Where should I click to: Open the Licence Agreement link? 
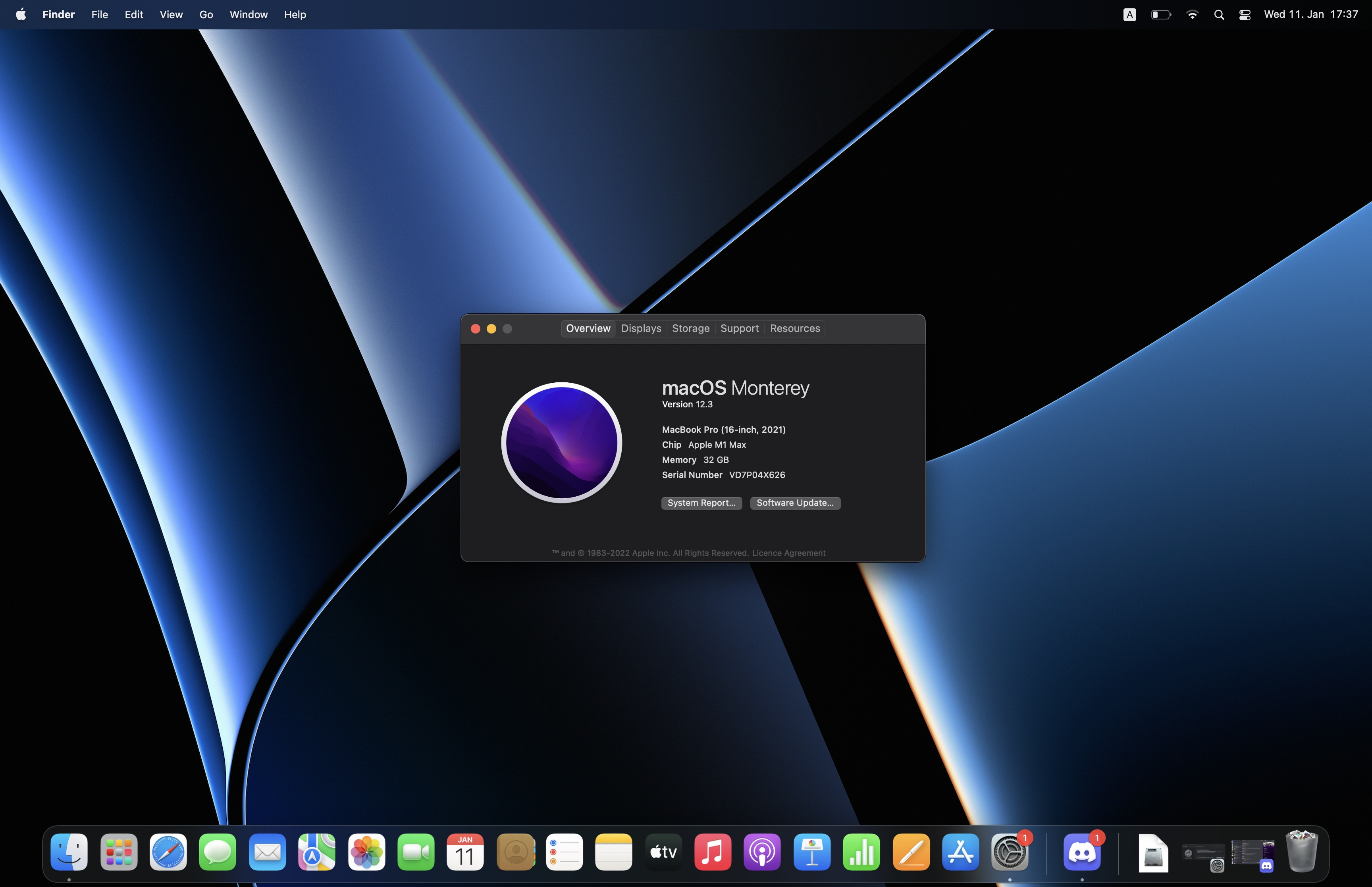788,553
